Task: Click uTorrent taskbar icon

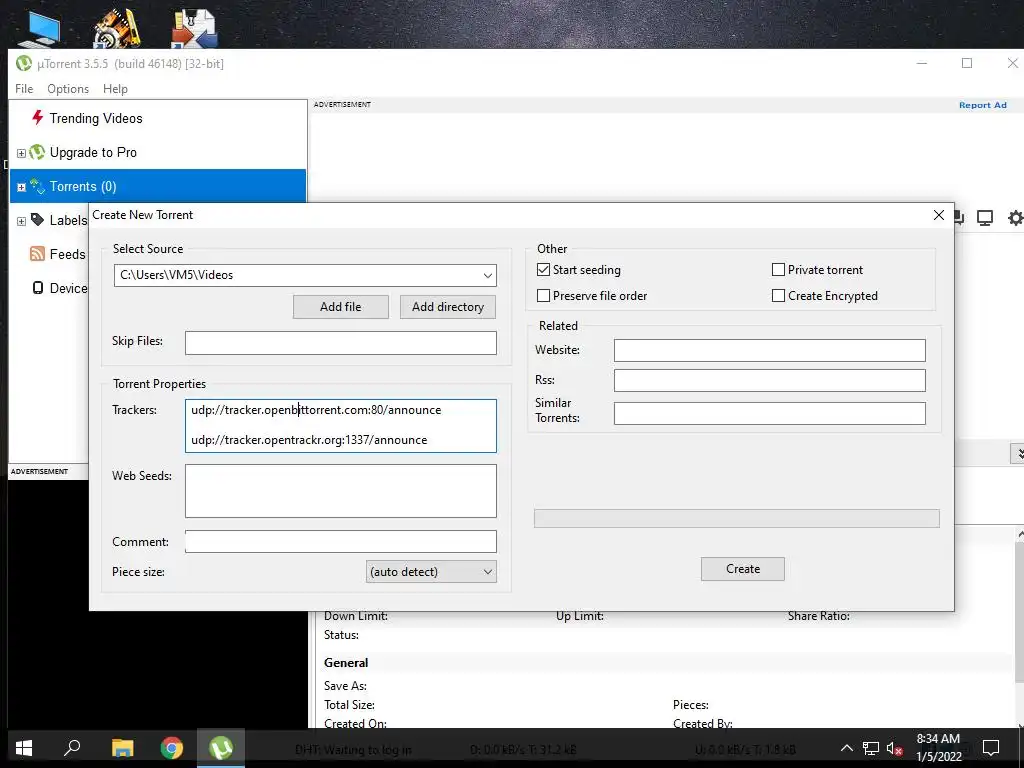Action: (221, 748)
